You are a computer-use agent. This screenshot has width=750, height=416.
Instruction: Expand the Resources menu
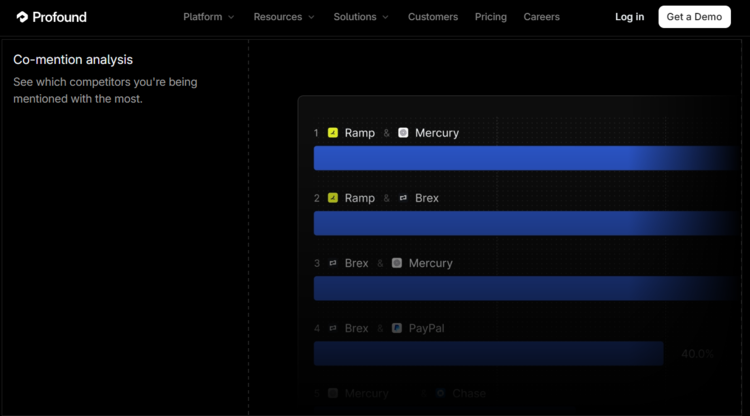[x=284, y=17]
